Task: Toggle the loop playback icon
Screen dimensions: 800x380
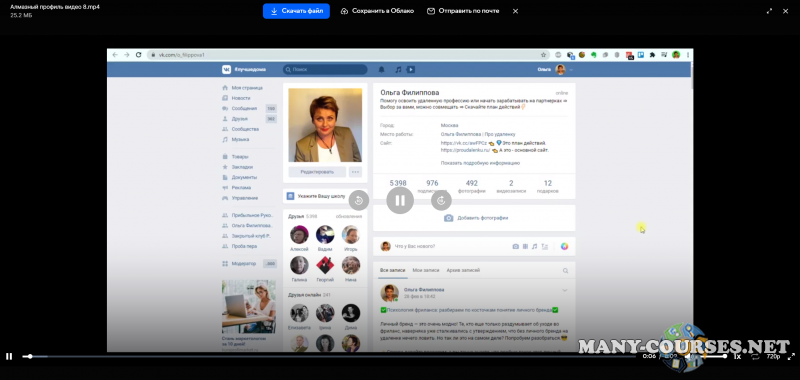Action: pos(755,357)
